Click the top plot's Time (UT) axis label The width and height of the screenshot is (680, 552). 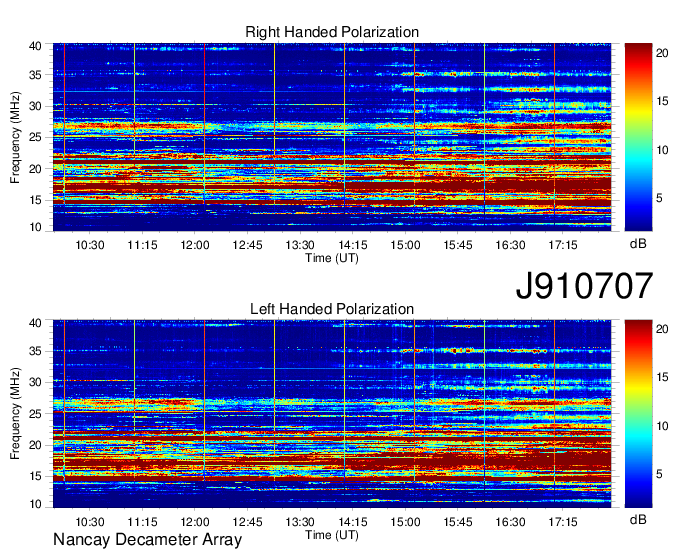pos(332,258)
